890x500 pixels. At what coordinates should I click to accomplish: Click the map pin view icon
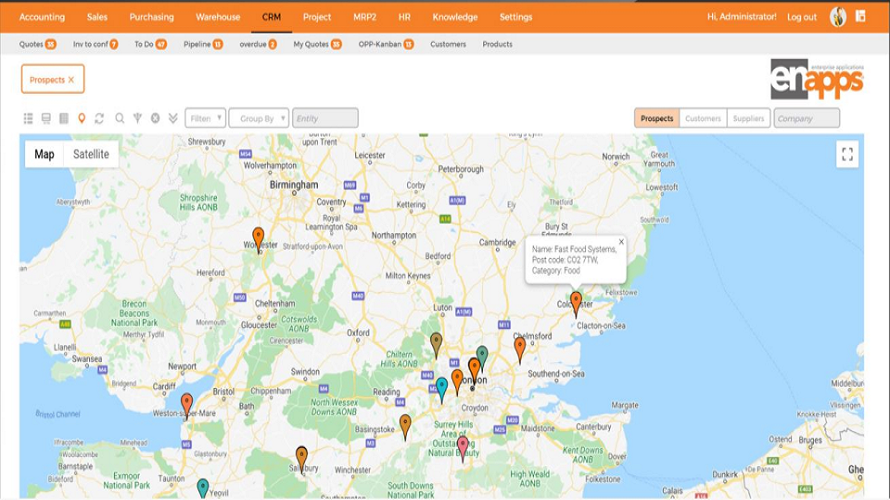pyautogui.click(x=82, y=118)
